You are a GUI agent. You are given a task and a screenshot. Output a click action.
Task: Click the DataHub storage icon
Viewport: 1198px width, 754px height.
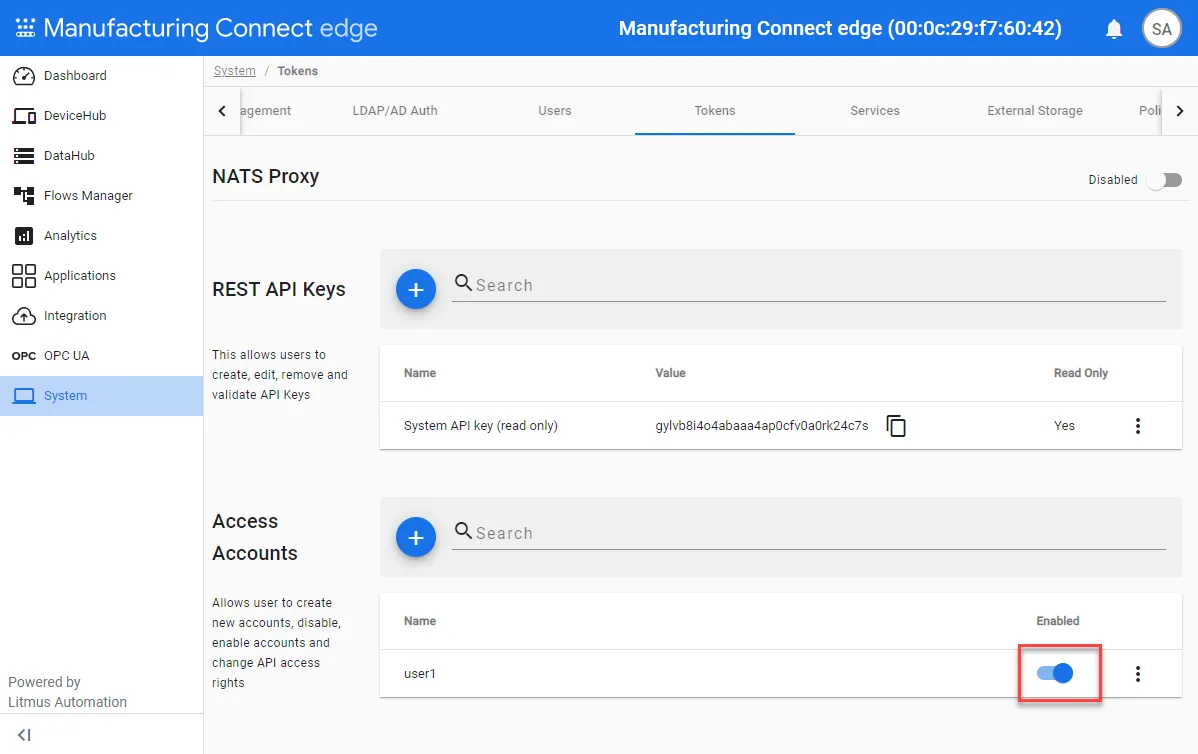pos(24,156)
